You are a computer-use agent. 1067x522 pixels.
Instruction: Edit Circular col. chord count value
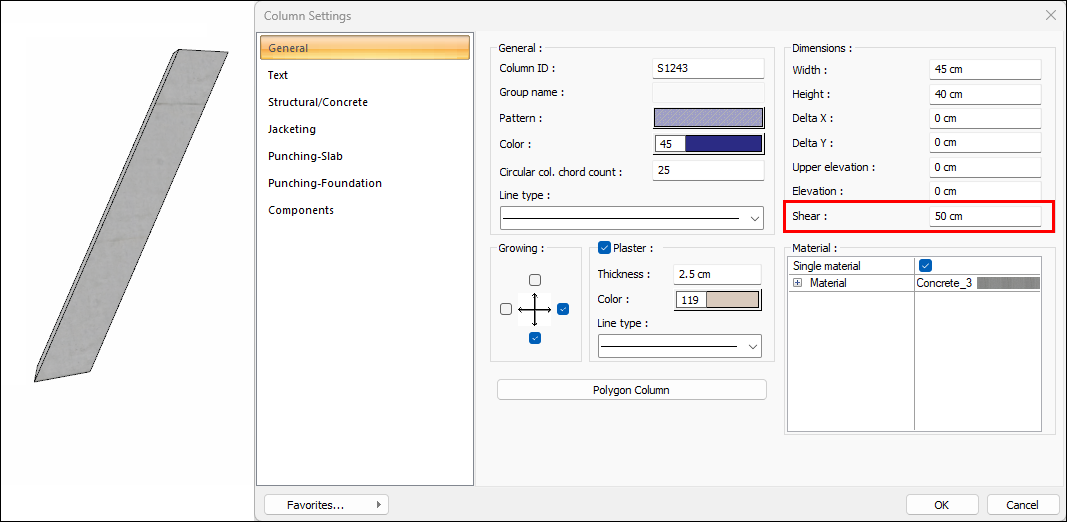pyautogui.click(x=708, y=170)
